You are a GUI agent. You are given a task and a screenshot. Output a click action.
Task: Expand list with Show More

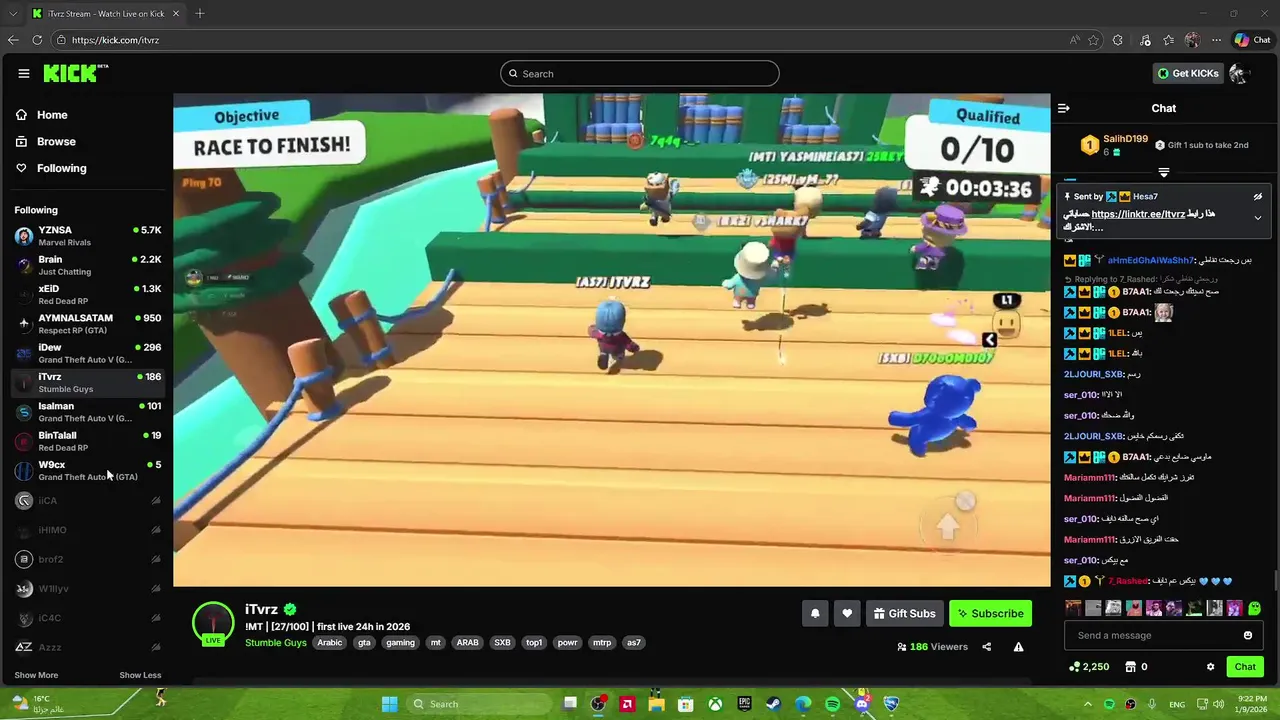[x=36, y=675]
